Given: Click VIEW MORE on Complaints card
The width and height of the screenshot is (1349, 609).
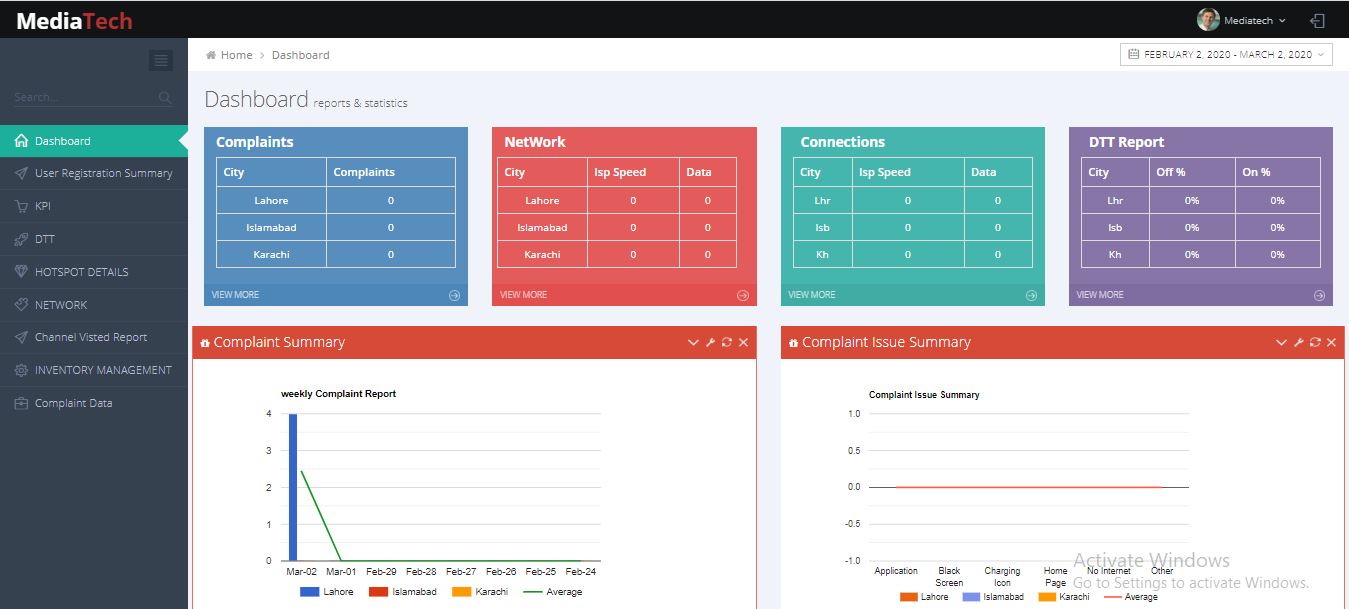Looking at the screenshot, I should tap(235, 295).
